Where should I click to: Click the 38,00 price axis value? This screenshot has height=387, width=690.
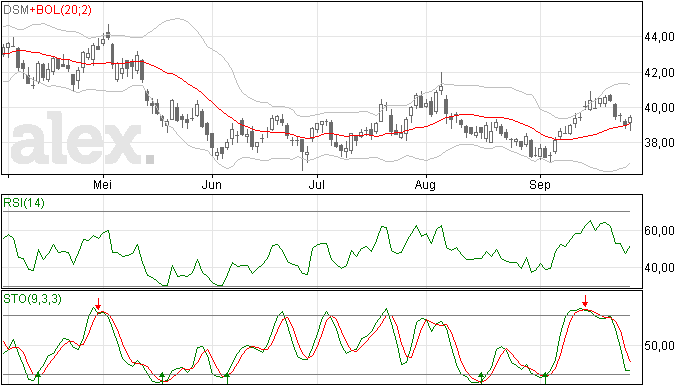pos(659,143)
